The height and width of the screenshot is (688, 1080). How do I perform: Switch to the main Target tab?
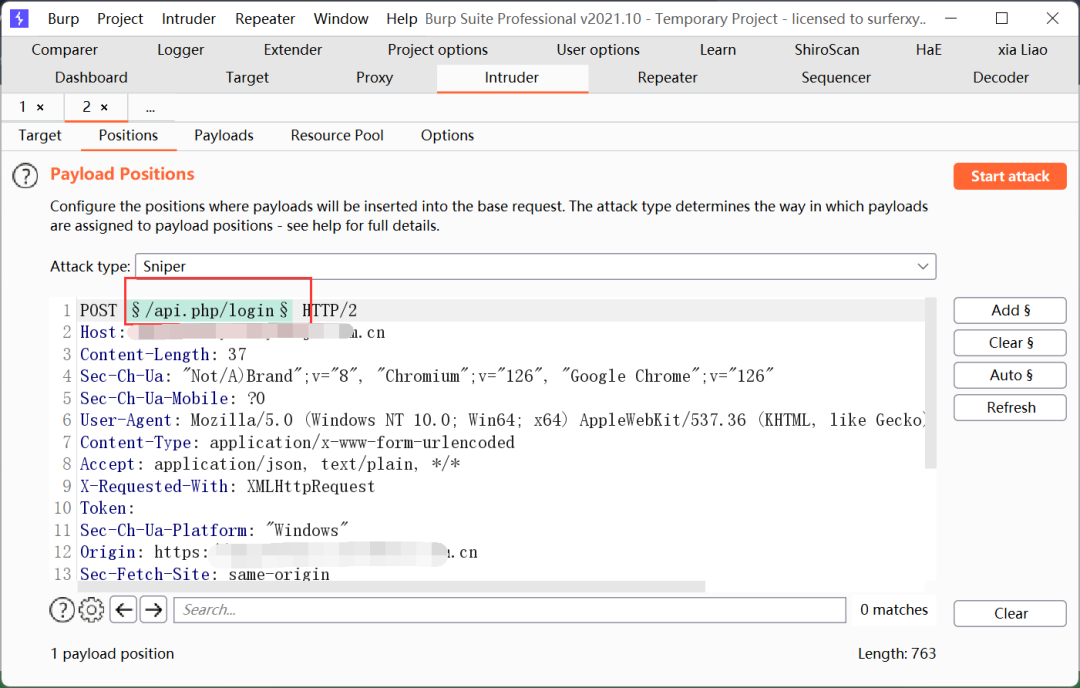[247, 78]
